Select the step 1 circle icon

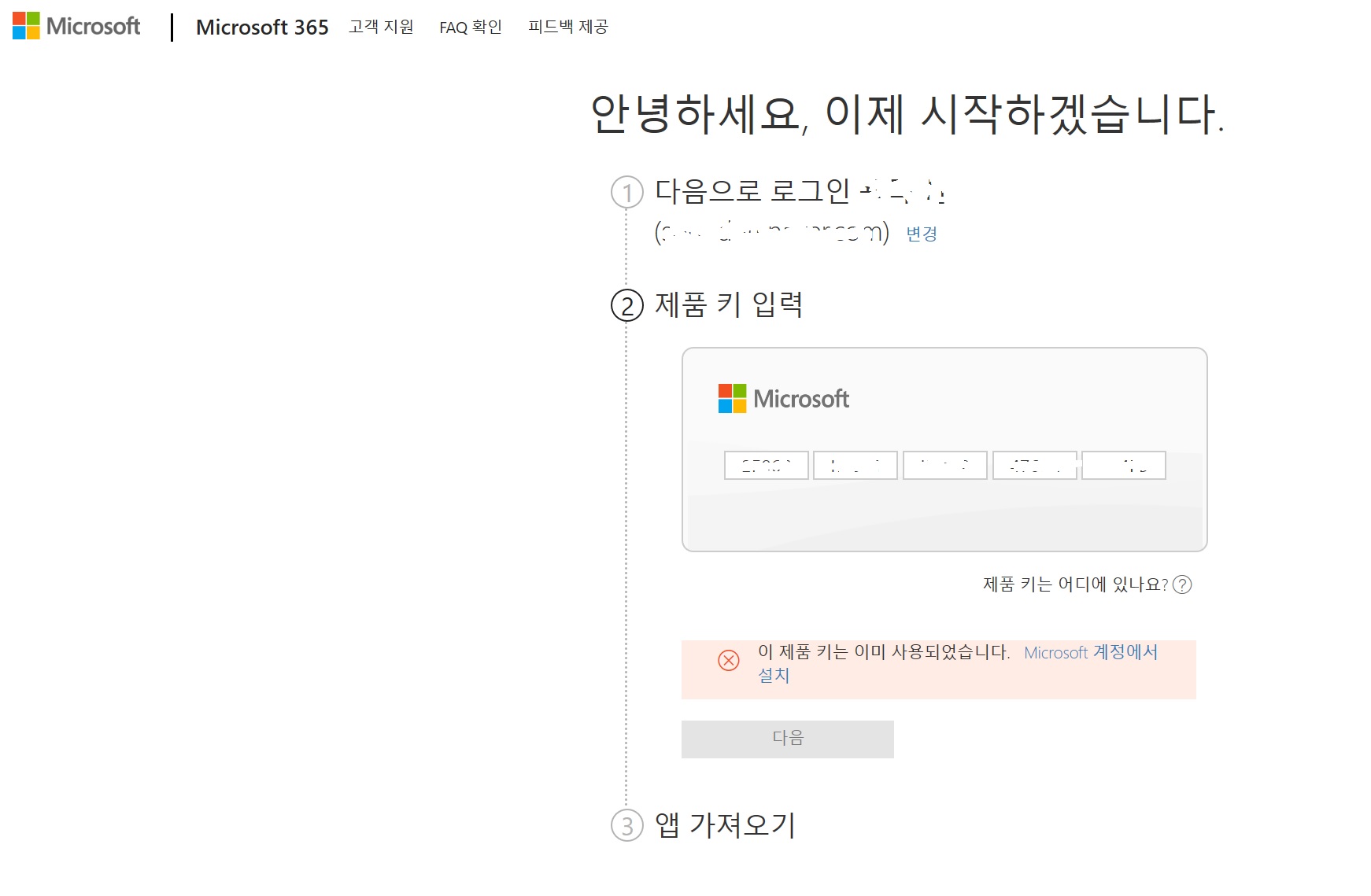click(x=627, y=192)
